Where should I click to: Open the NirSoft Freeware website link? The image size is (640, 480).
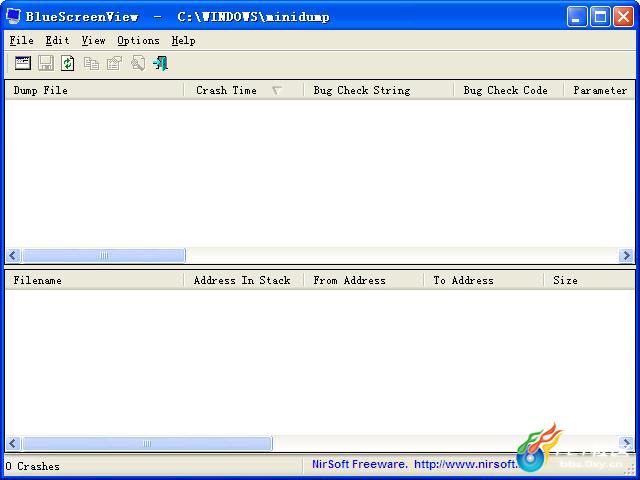(414, 464)
